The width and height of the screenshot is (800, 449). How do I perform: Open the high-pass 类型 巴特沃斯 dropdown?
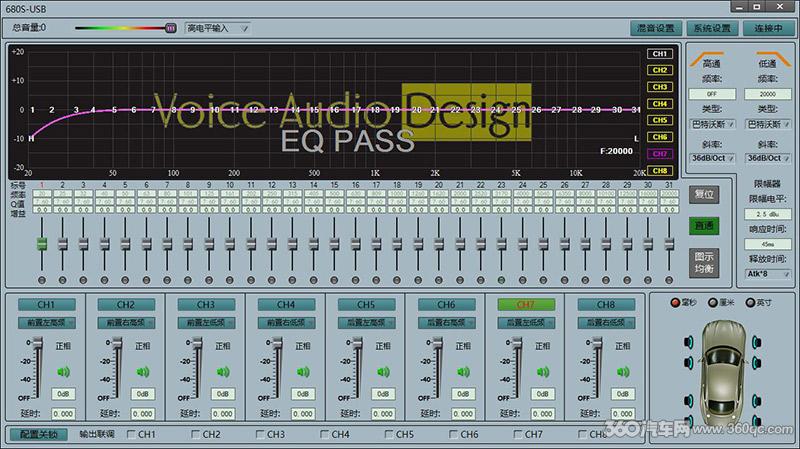click(712, 124)
